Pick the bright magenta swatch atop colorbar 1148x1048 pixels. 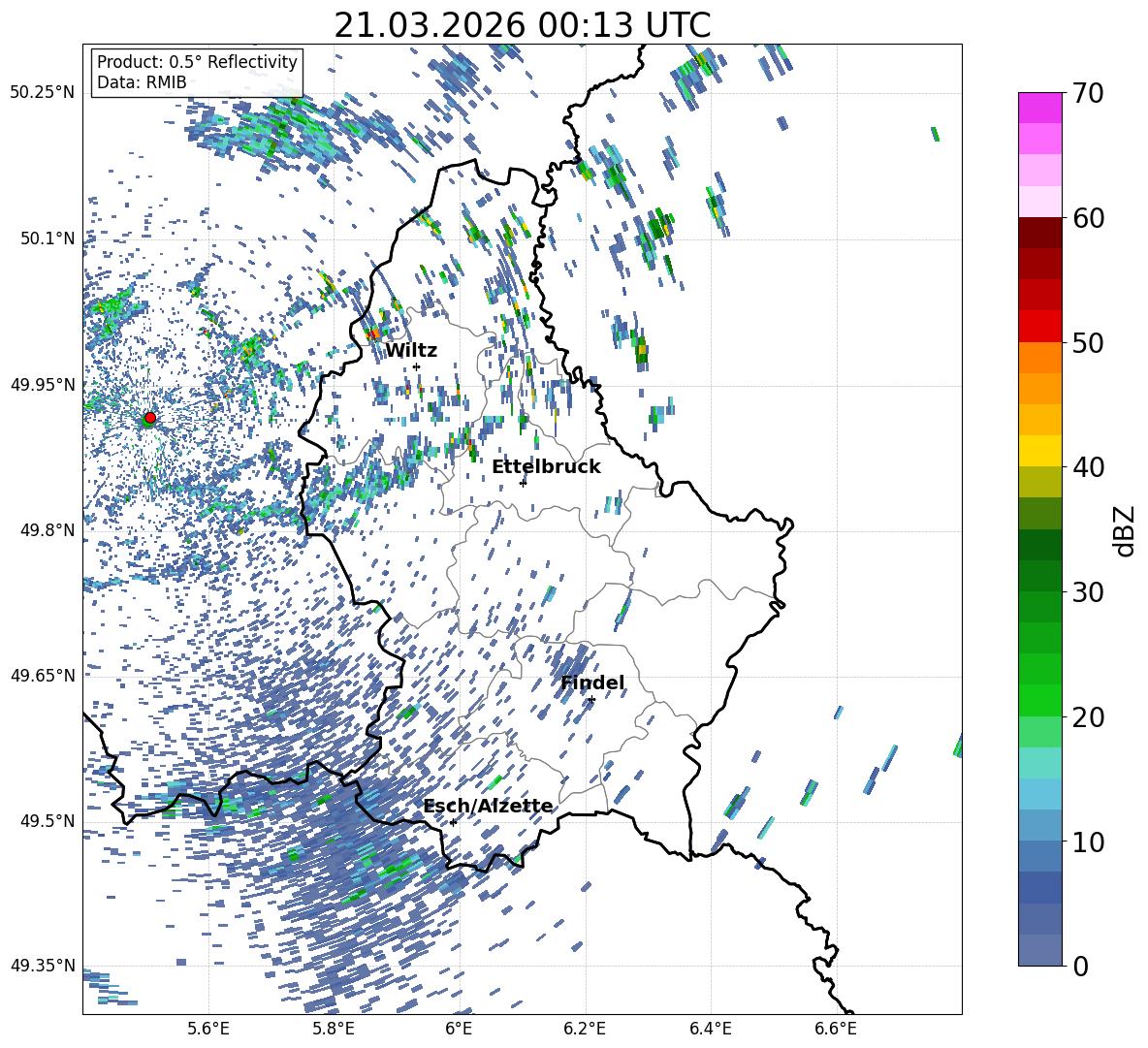click(1040, 108)
